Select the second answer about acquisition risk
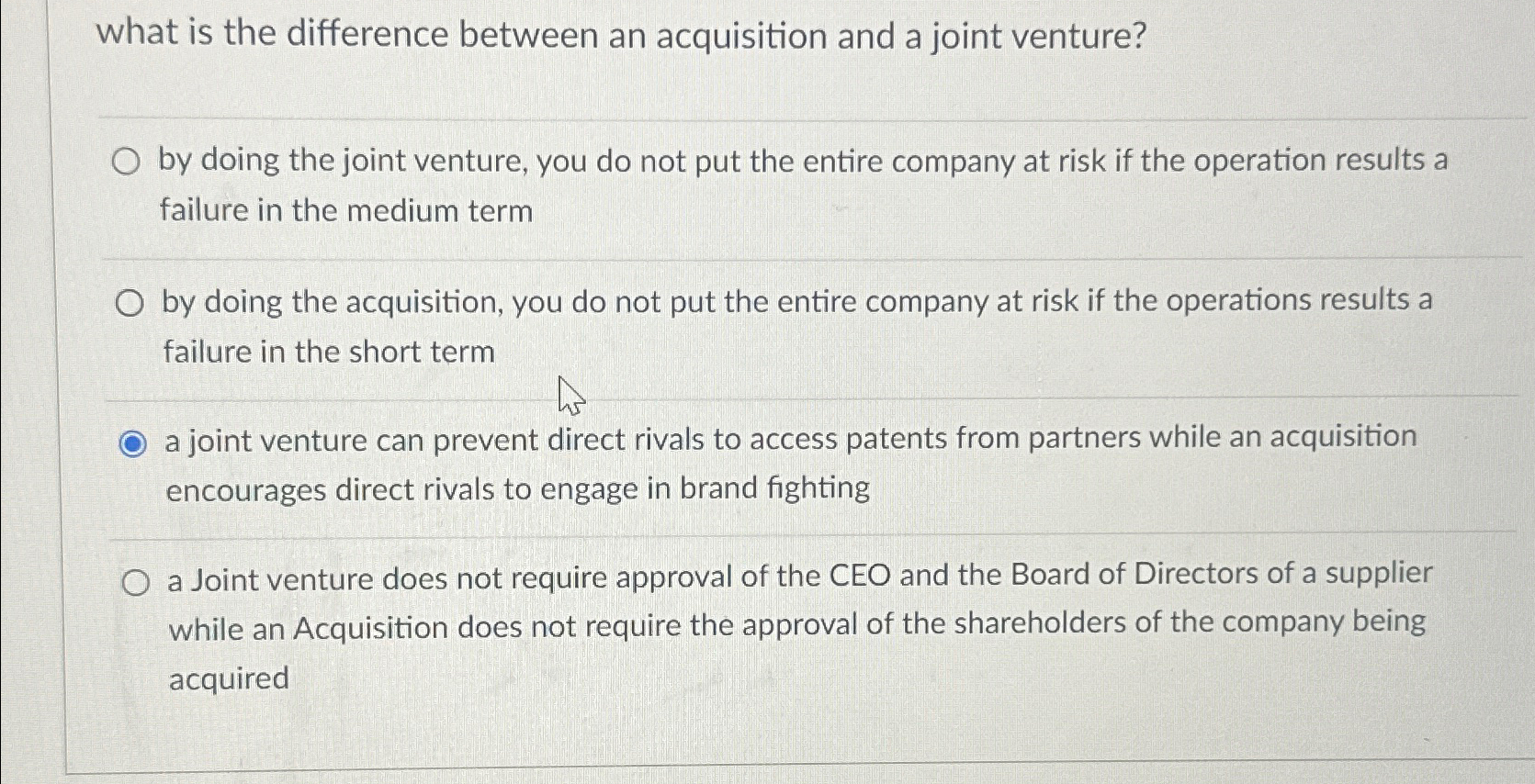Viewport: 1535px width, 784px height. point(128,303)
